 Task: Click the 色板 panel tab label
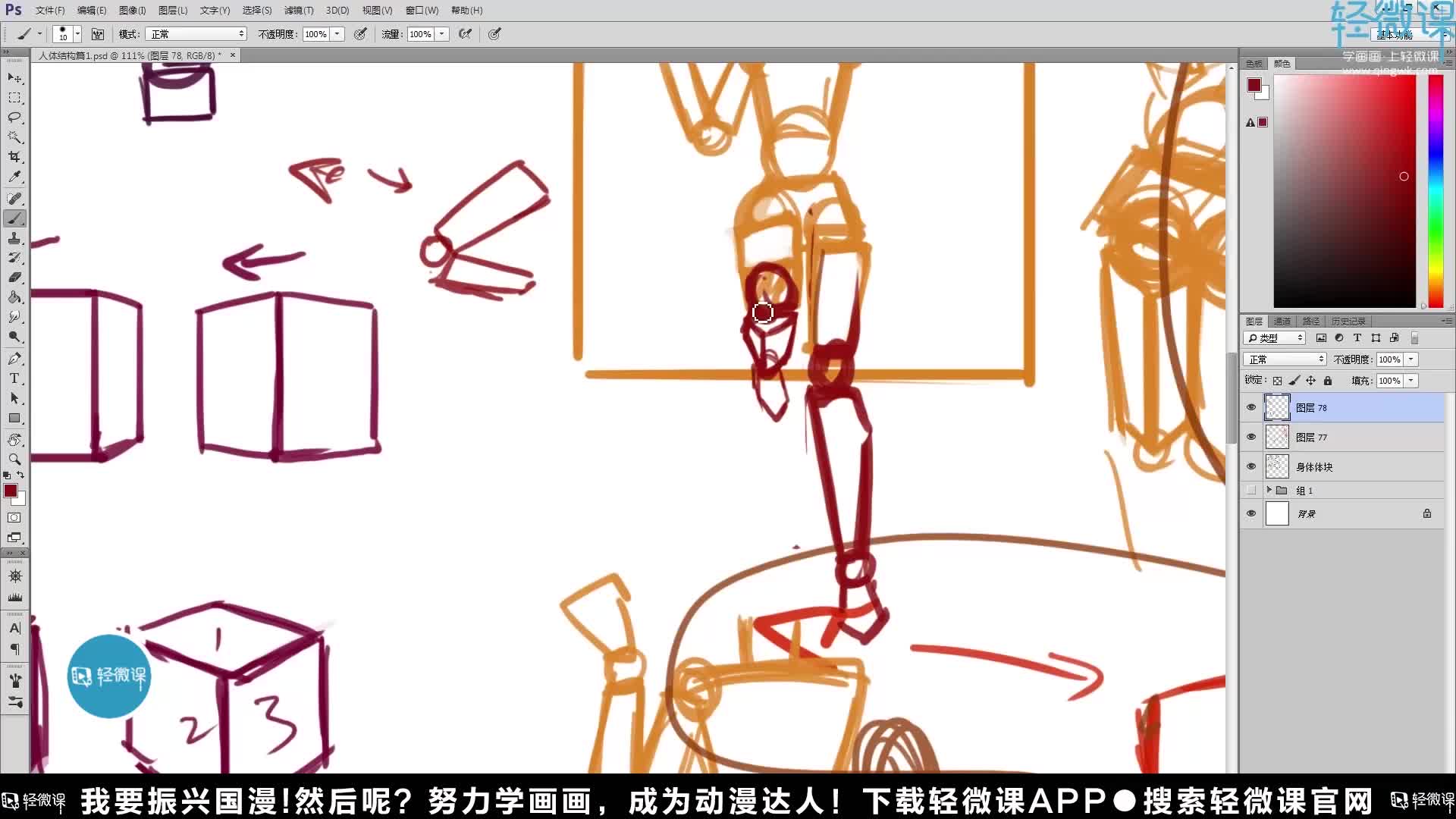(x=1255, y=64)
